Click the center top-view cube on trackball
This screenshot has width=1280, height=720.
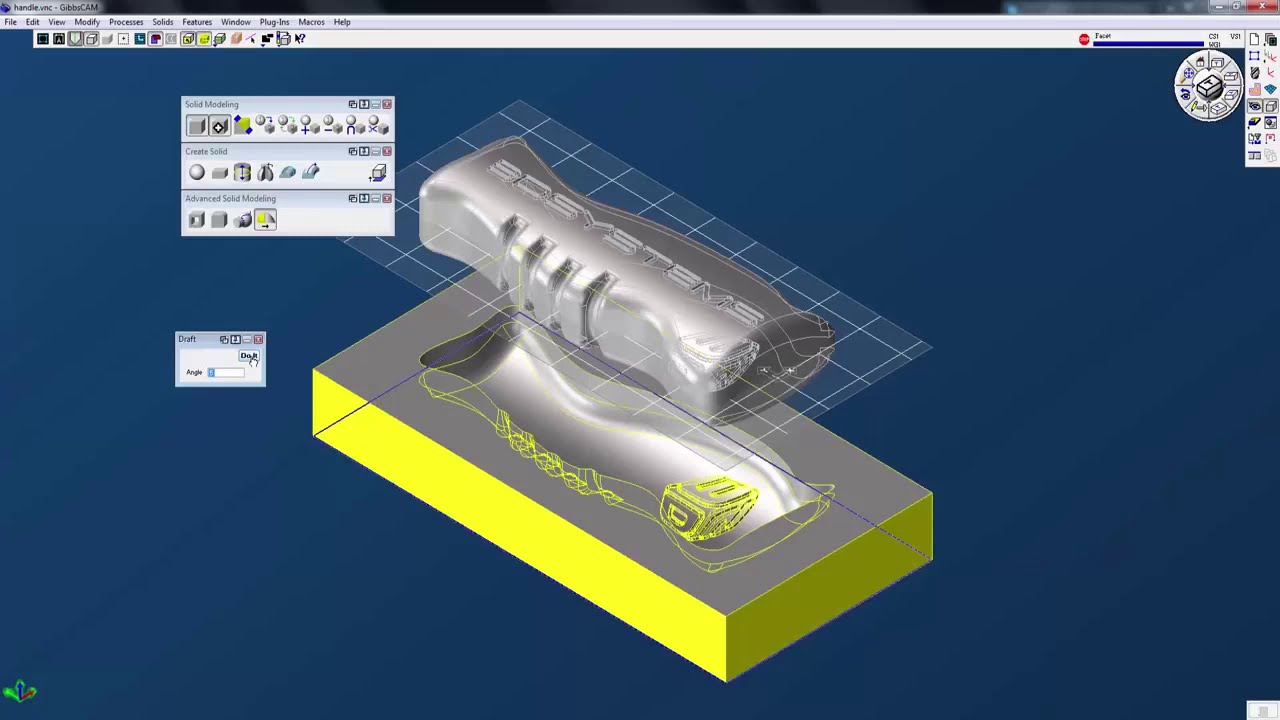click(x=1211, y=86)
